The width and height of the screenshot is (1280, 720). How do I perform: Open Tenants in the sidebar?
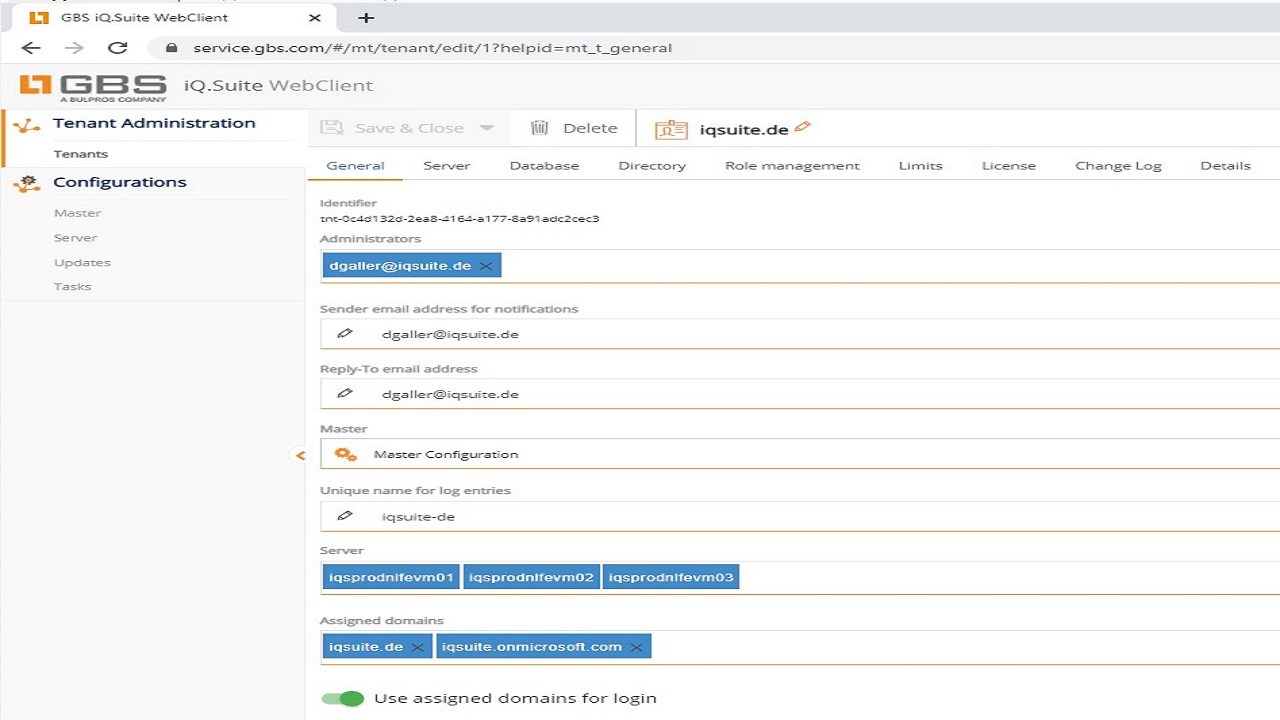pos(81,154)
